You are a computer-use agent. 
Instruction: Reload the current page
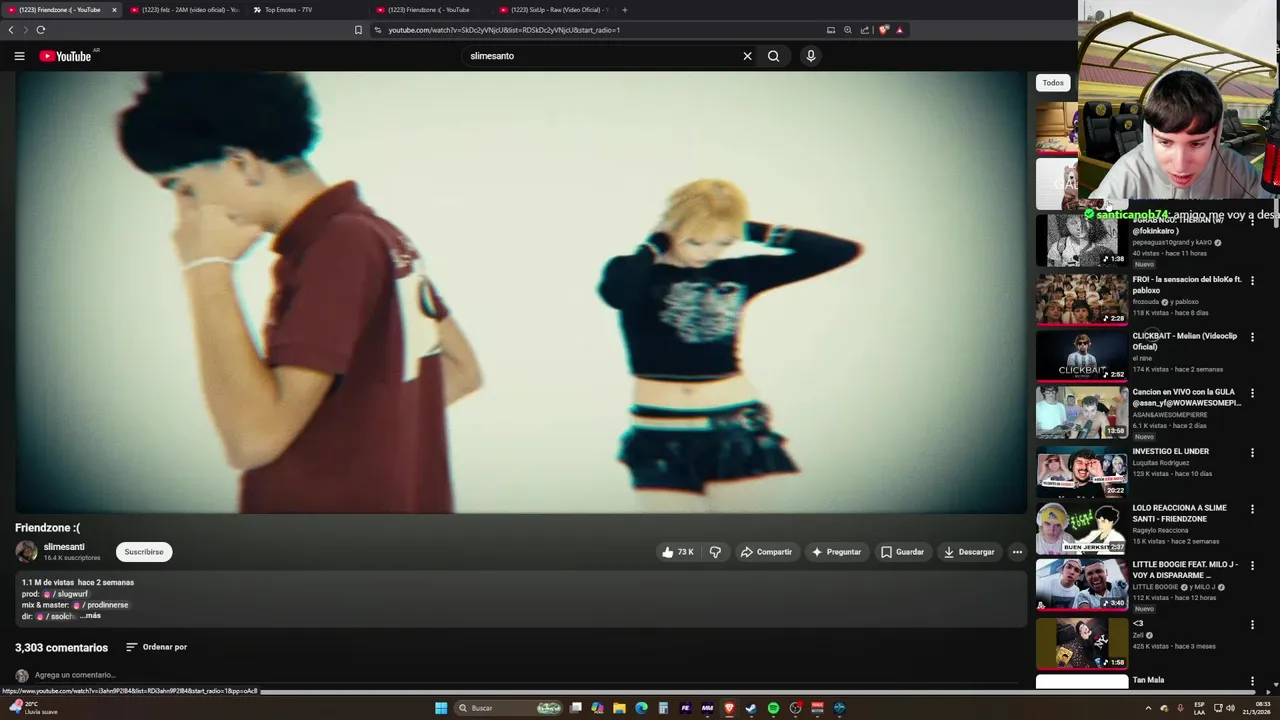41,30
